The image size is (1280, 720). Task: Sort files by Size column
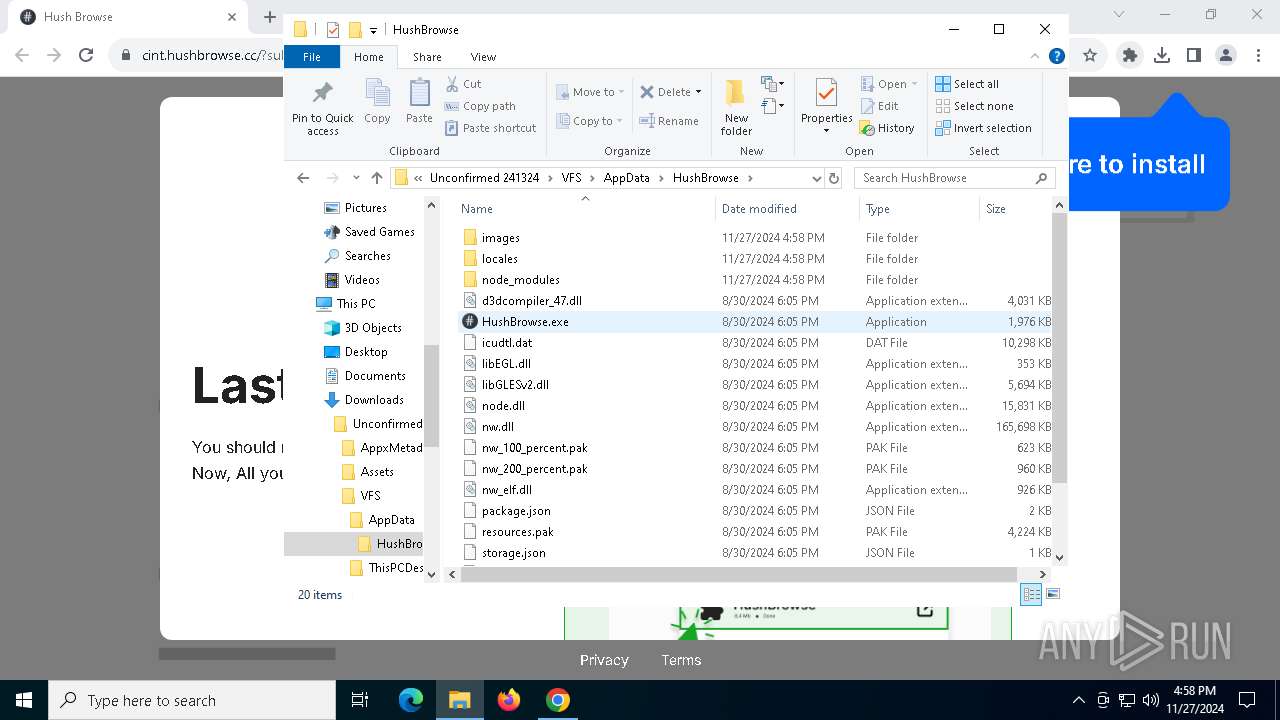(1015, 208)
